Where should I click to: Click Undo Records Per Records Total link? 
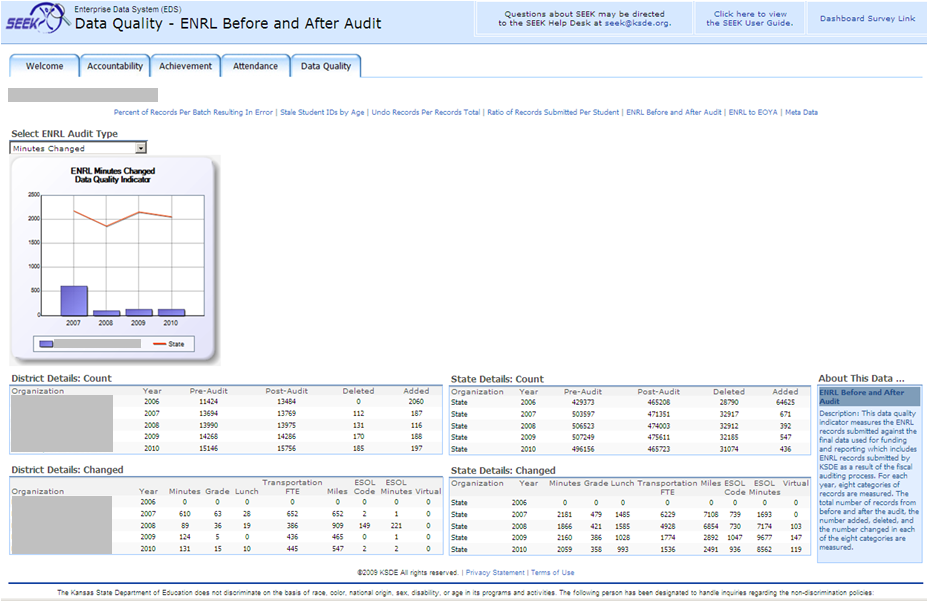425,112
